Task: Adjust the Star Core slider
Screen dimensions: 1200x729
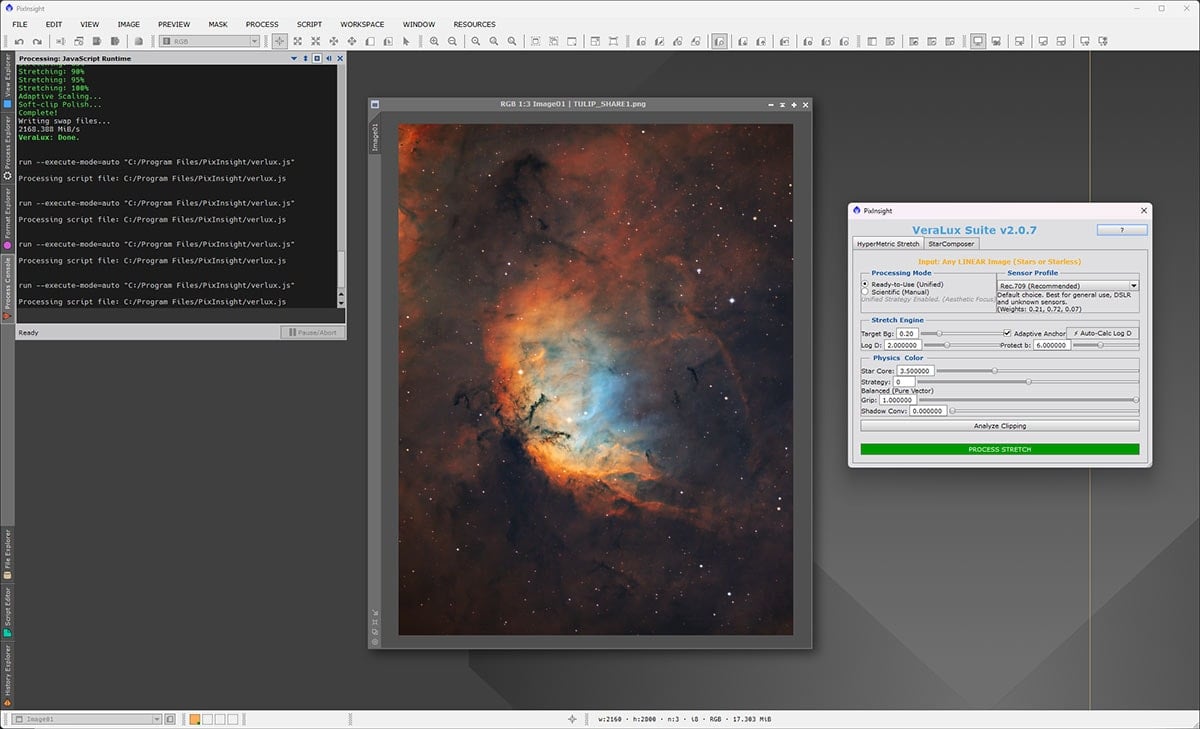Action: pyautogui.click(x=995, y=371)
